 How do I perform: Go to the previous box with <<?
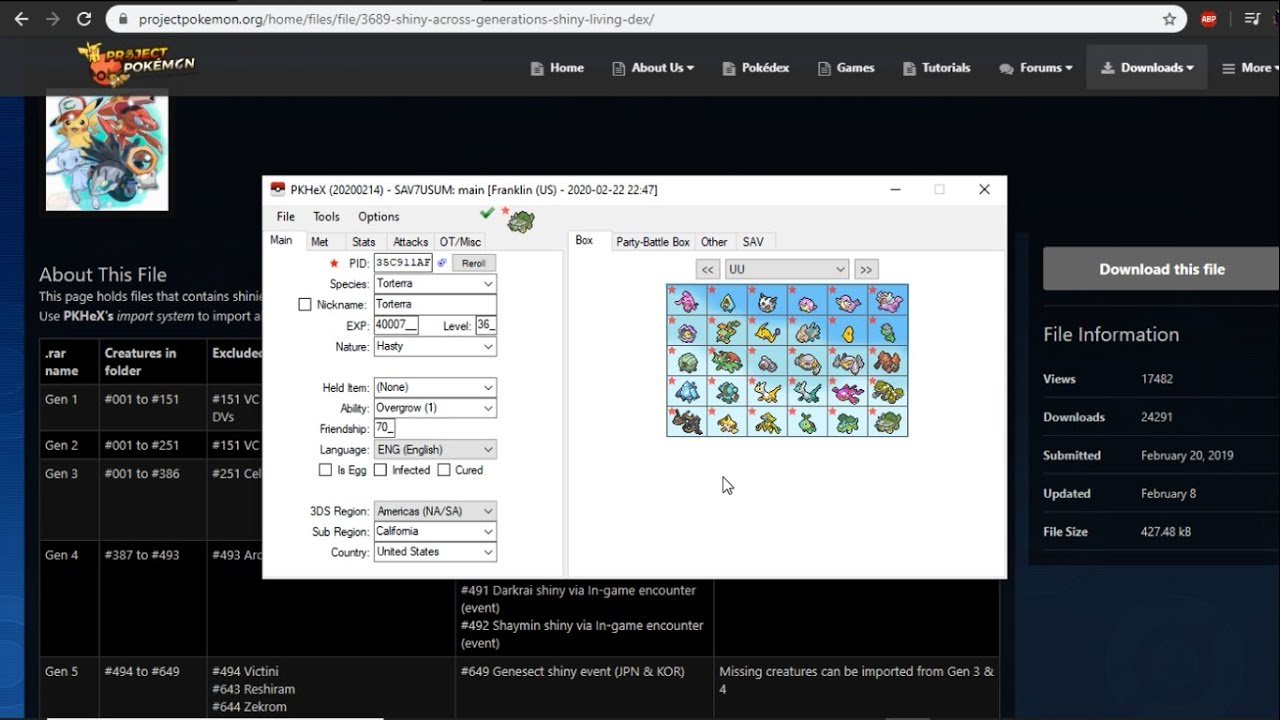tap(708, 269)
